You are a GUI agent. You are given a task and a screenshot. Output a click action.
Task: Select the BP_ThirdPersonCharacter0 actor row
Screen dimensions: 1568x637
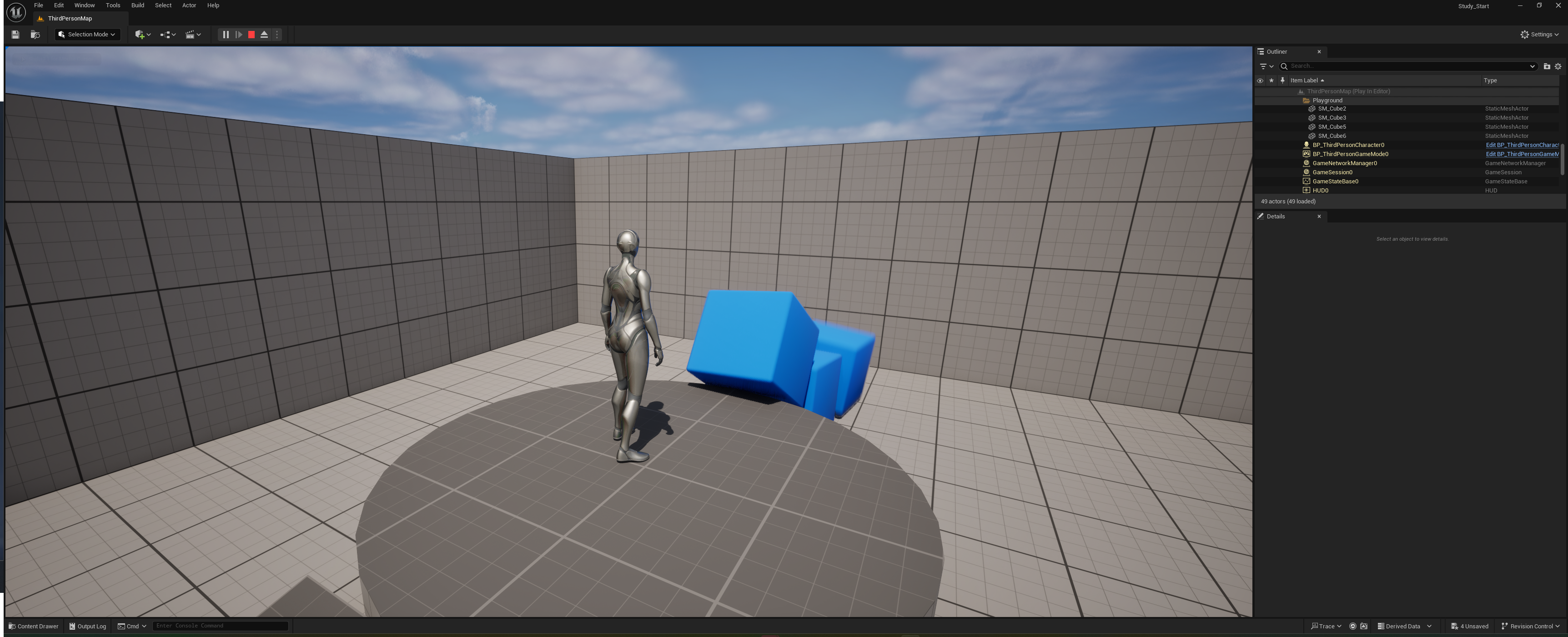[x=1407, y=145]
